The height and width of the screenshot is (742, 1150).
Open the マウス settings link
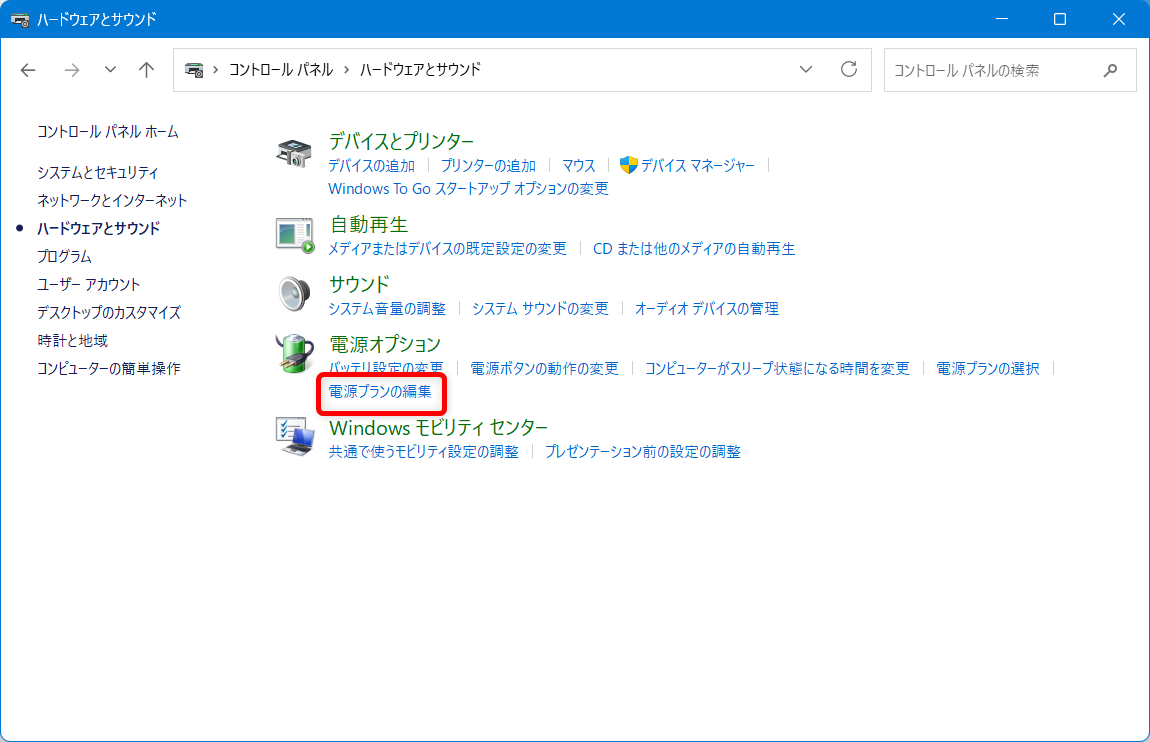[578, 165]
